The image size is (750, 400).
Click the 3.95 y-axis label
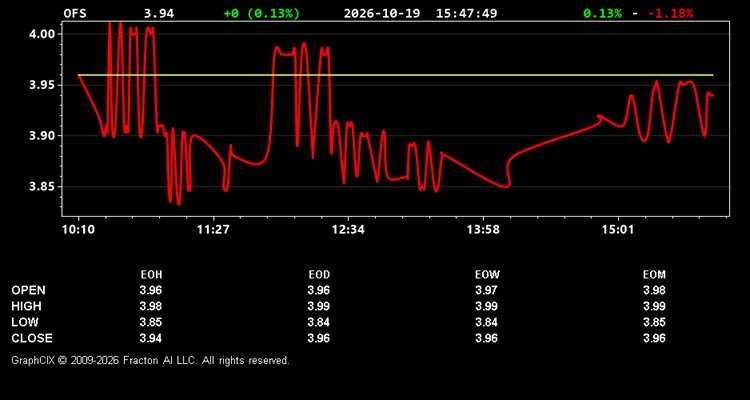(42, 85)
